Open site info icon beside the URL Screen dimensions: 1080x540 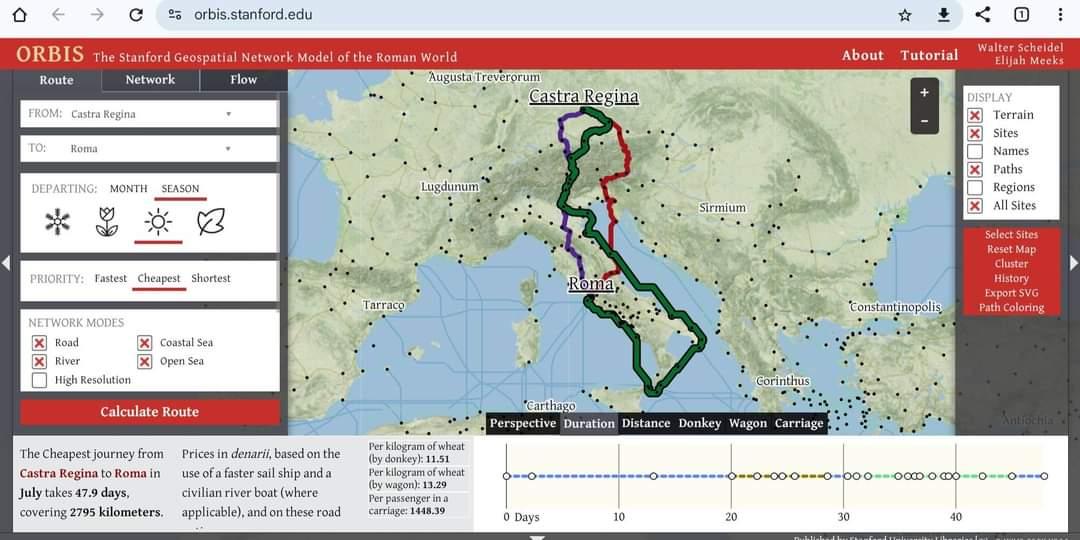tap(175, 14)
